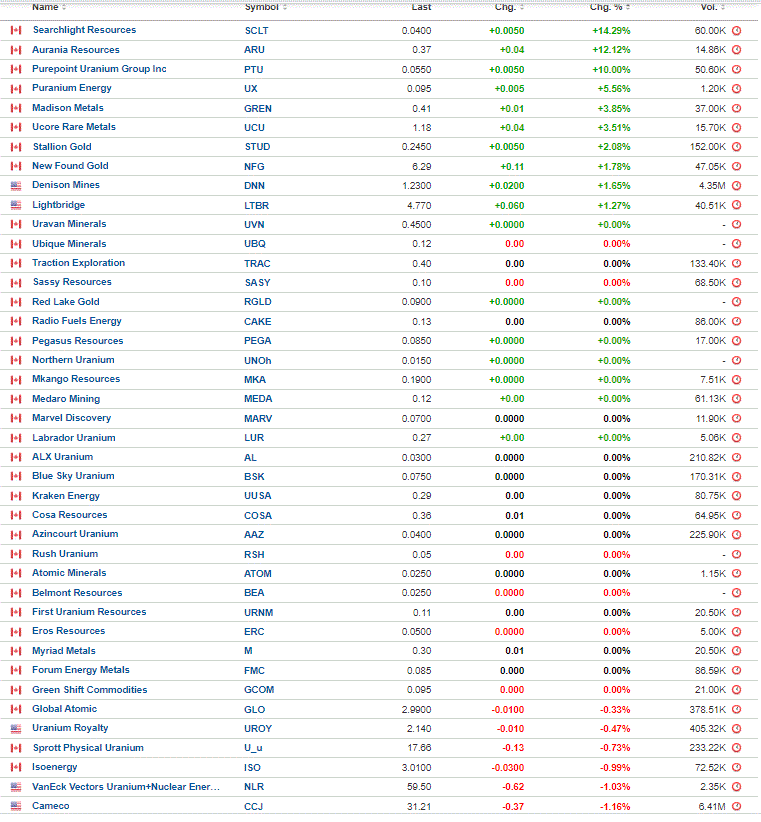Select the Isoenergy company link
The width and height of the screenshot is (761, 822).
(x=55, y=767)
